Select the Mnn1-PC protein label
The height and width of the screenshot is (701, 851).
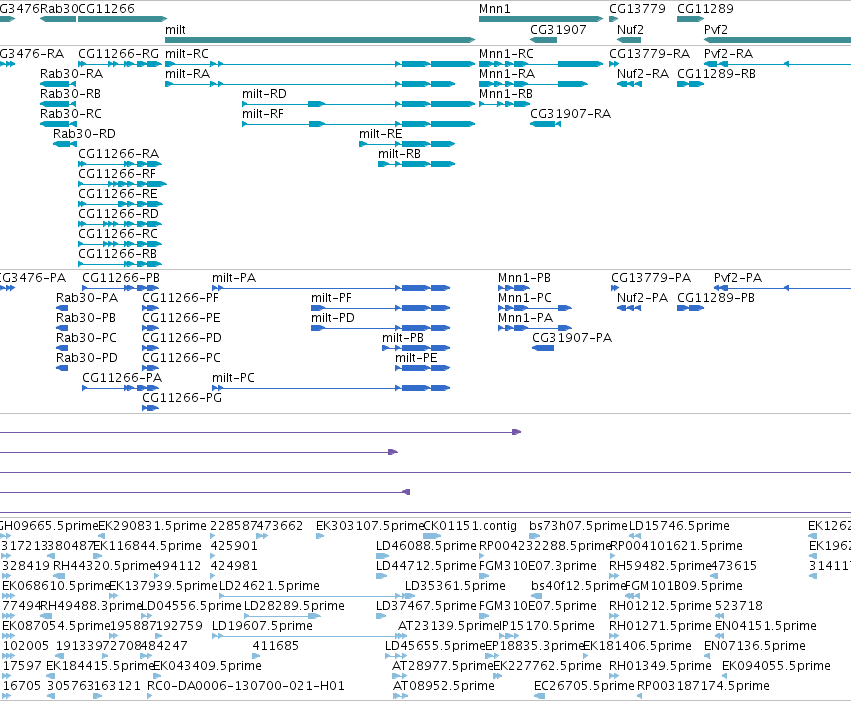pos(525,298)
